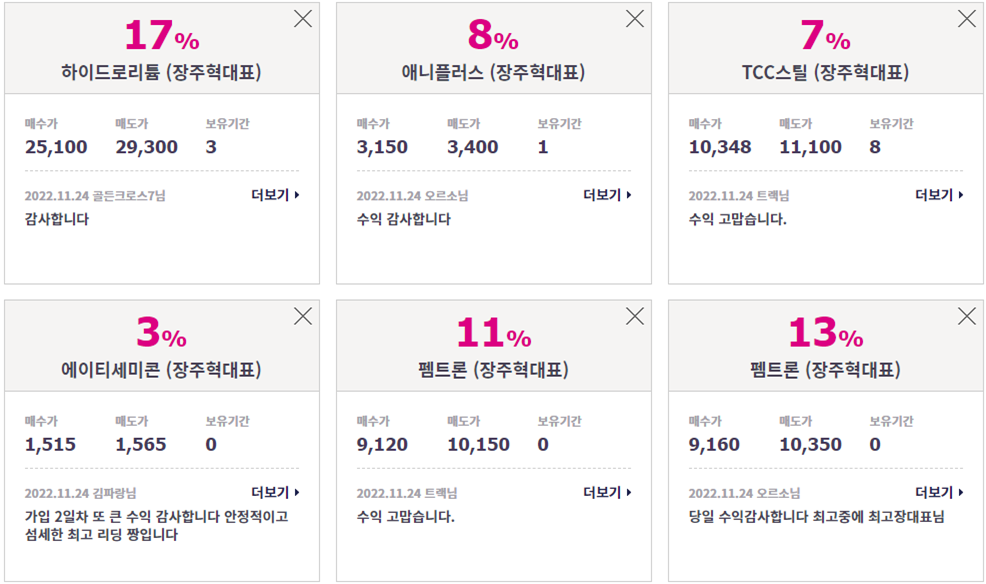Select the 17% return figure
Viewport: 986px width, 584px height.
(162, 35)
